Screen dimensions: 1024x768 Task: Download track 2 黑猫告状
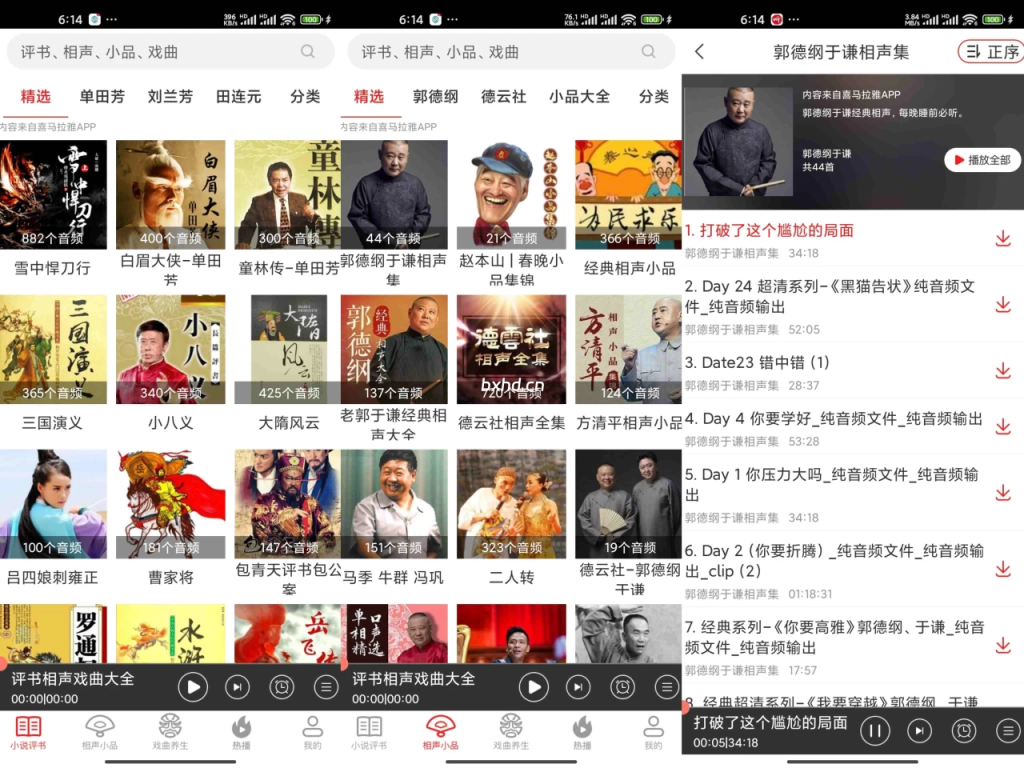point(1002,305)
